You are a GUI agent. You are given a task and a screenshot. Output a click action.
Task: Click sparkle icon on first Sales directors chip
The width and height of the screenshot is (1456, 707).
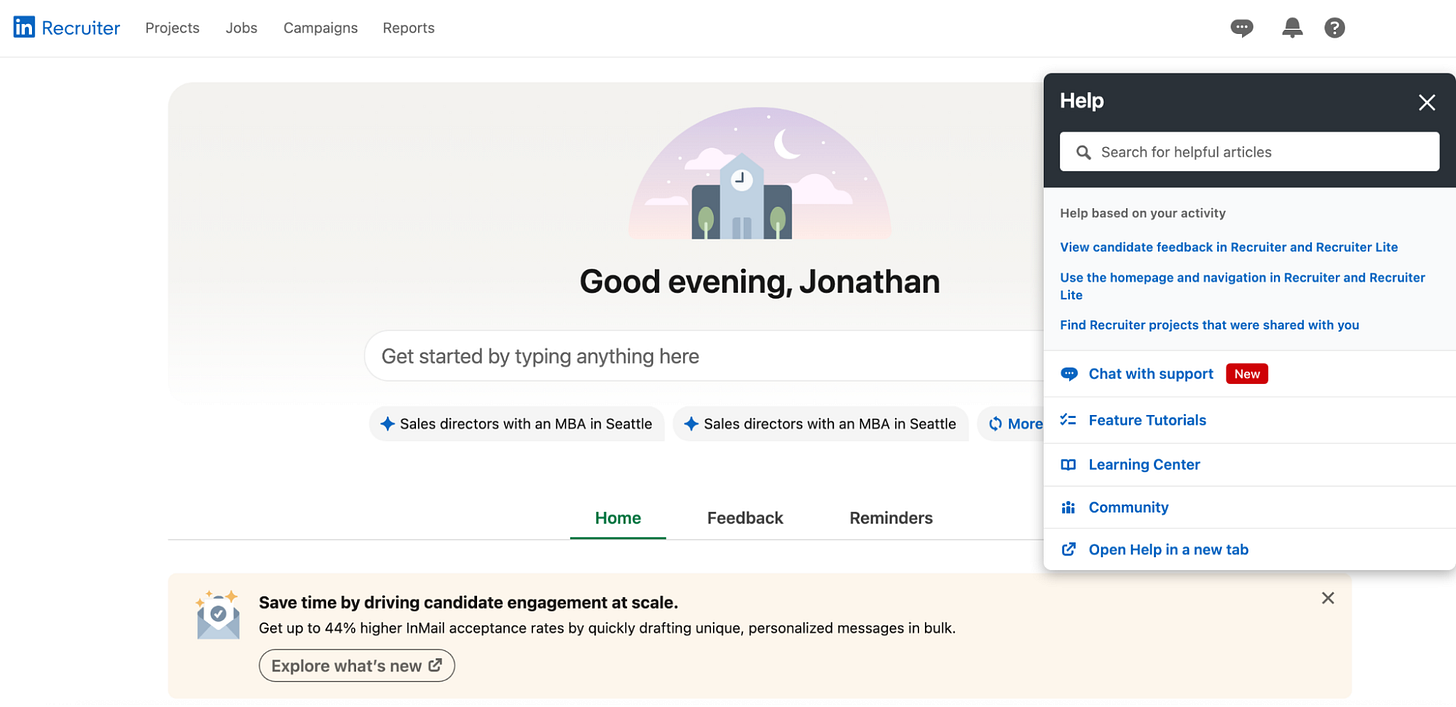pos(387,424)
